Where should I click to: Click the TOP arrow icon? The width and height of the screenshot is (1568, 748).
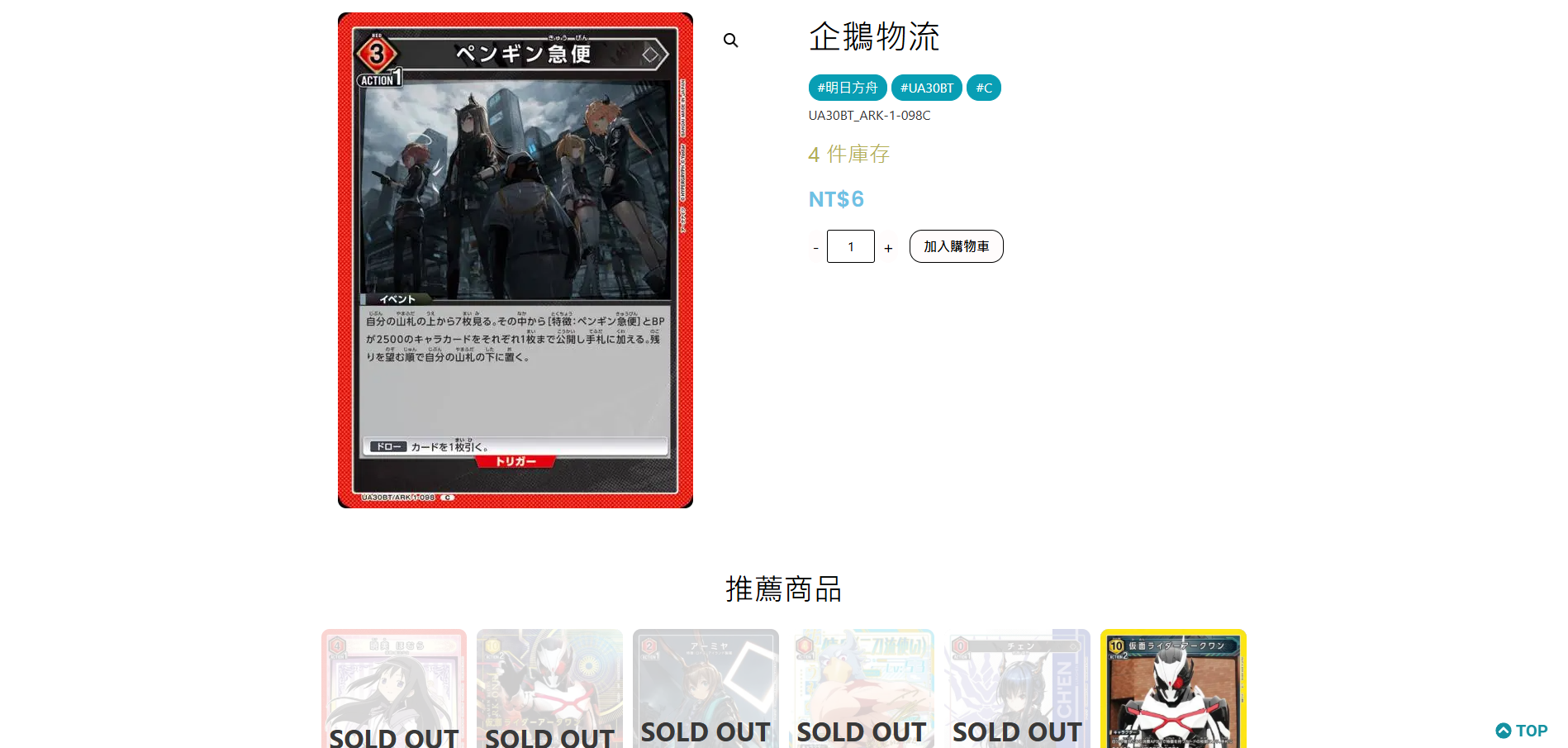(x=1503, y=731)
